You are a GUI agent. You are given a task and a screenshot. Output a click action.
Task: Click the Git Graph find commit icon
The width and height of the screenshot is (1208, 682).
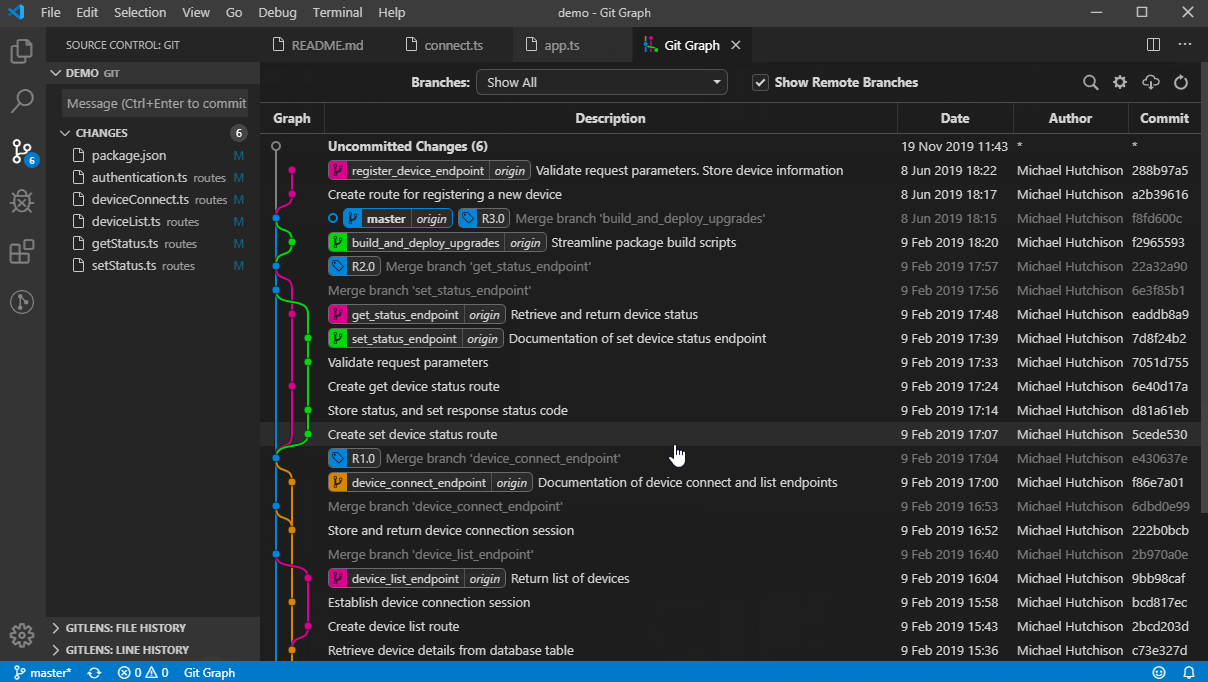[1091, 83]
